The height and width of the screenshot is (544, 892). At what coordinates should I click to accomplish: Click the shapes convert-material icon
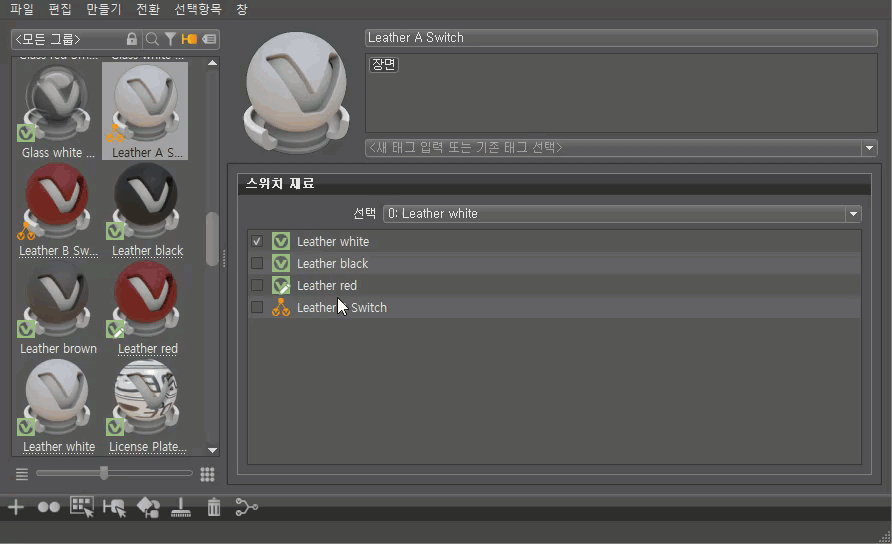tap(148, 507)
